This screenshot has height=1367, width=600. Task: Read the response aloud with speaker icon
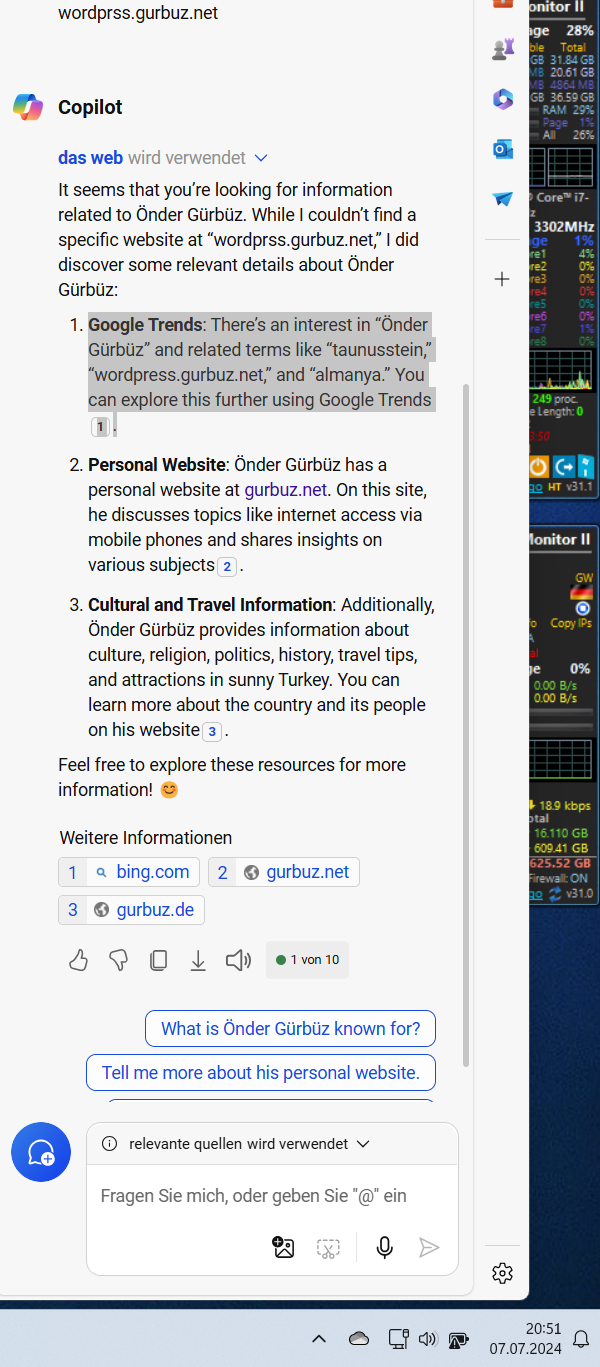pyautogui.click(x=238, y=961)
